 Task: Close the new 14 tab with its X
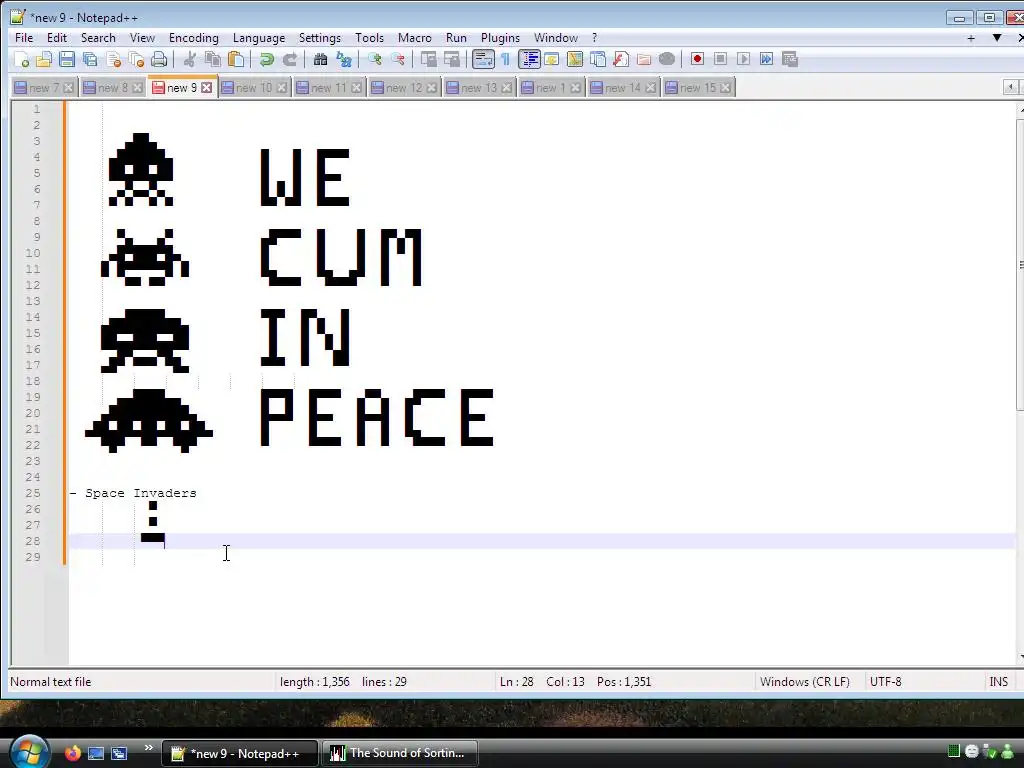(x=650, y=88)
